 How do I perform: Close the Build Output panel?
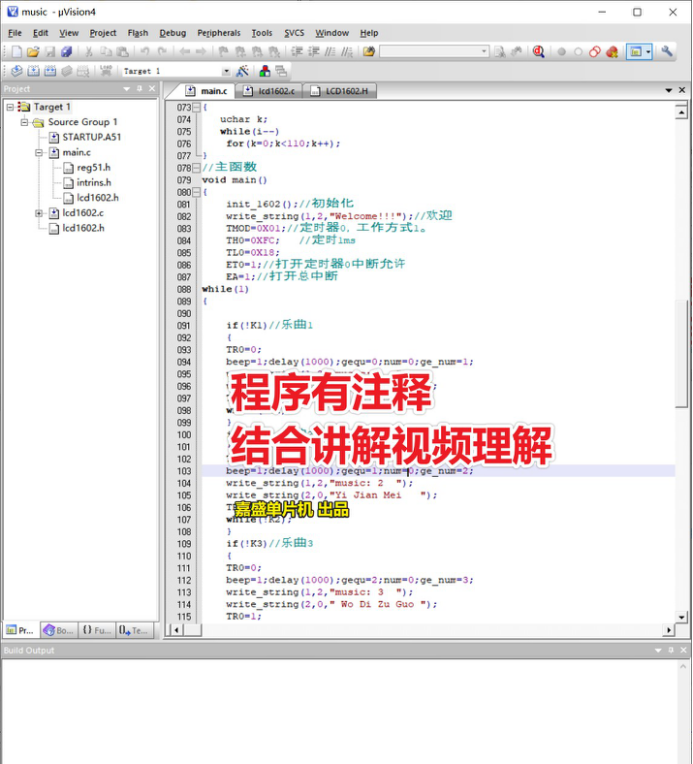coord(683,650)
